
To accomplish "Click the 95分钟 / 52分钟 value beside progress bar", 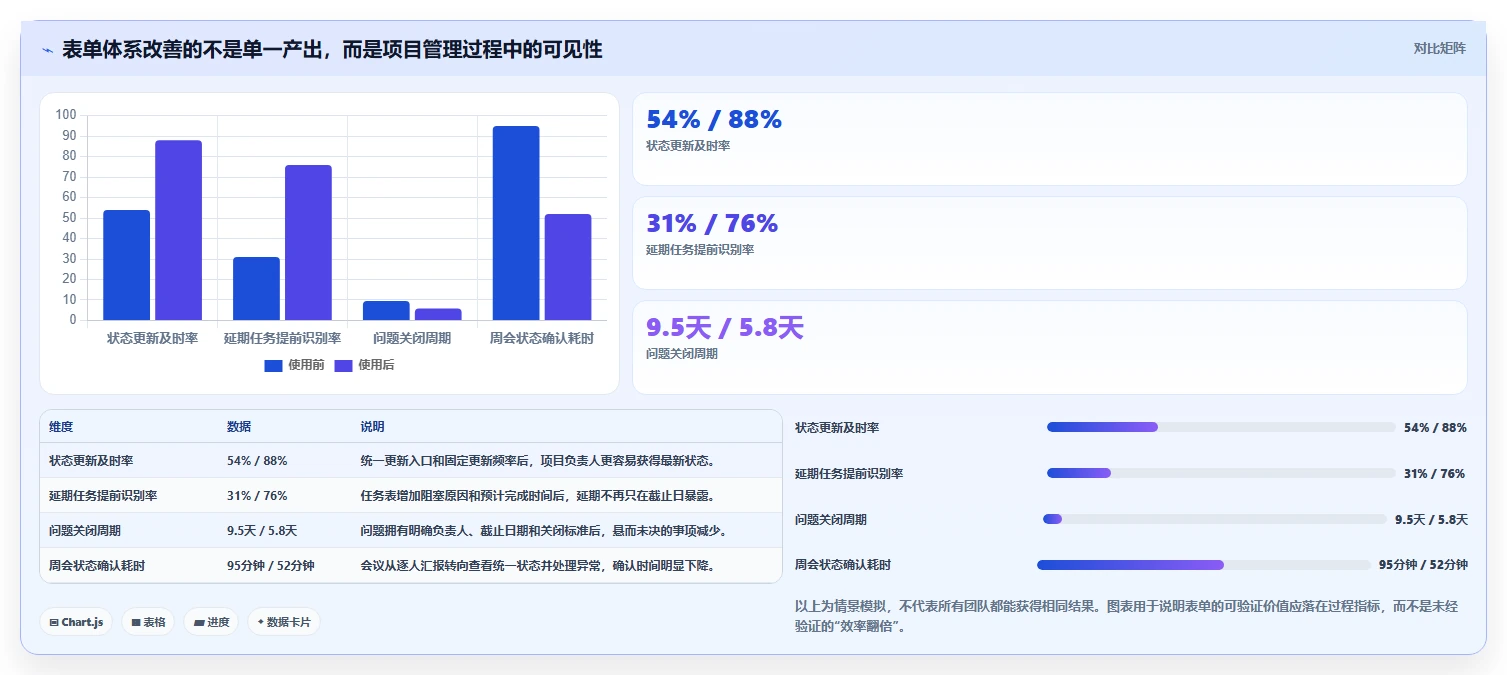I will tap(1423, 565).
